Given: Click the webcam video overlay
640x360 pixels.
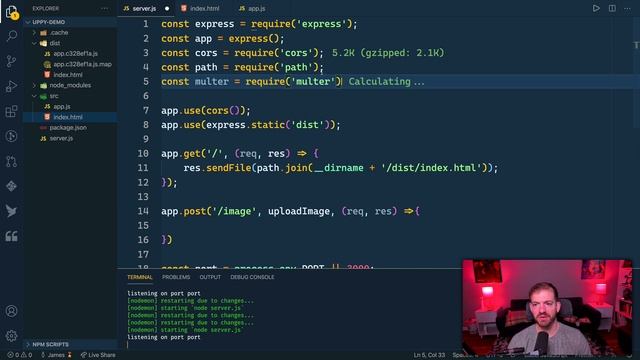Looking at the screenshot, I should pyautogui.click(x=547, y=307).
